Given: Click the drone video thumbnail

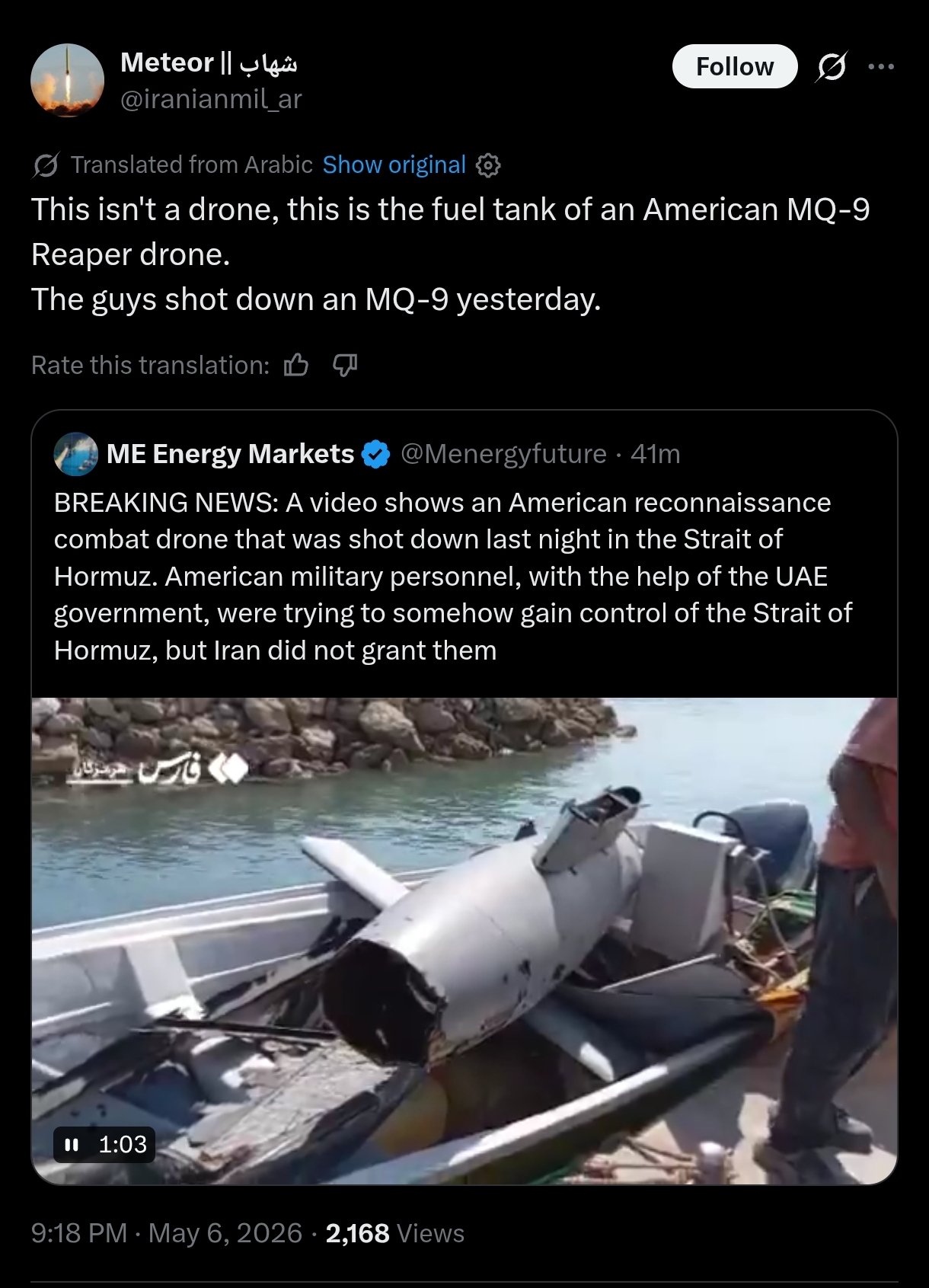Looking at the screenshot, I should 464,941.
